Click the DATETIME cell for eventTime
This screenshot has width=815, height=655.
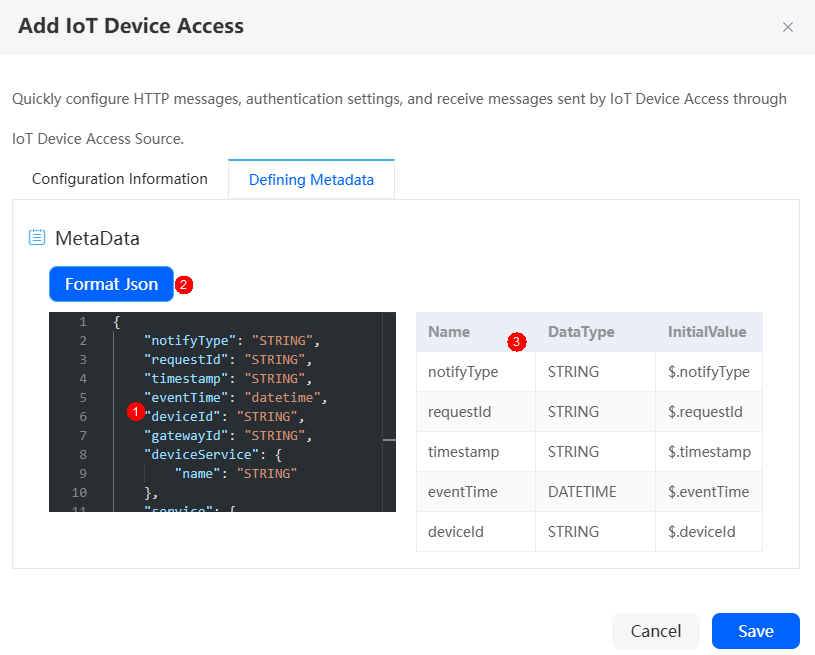[x=582, y=492]
